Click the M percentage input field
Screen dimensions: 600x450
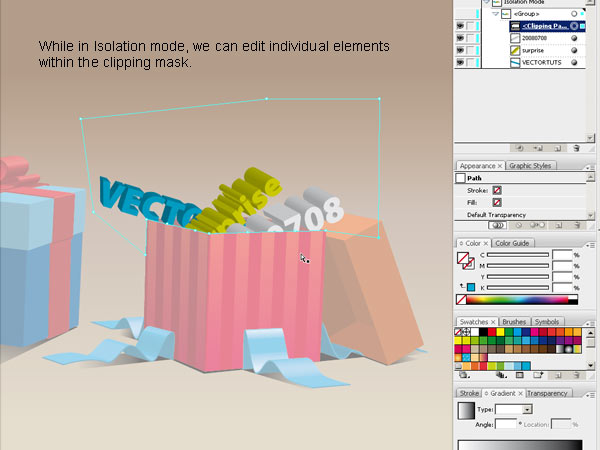click(562, 266)
